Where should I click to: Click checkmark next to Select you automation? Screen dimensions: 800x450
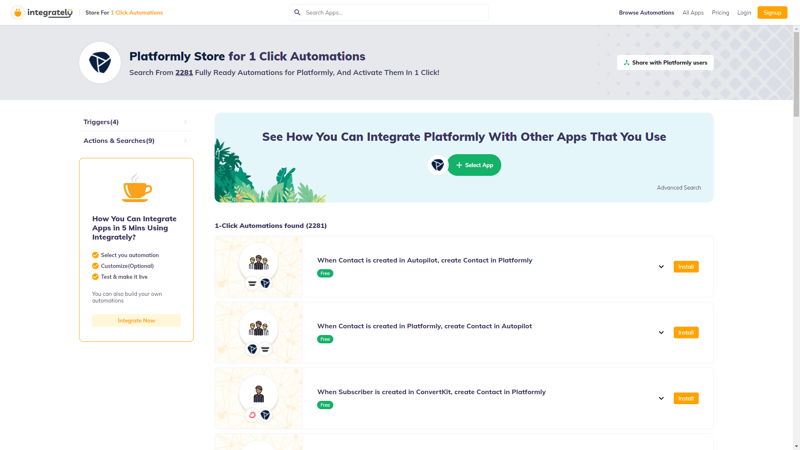(x=95, y=255)
